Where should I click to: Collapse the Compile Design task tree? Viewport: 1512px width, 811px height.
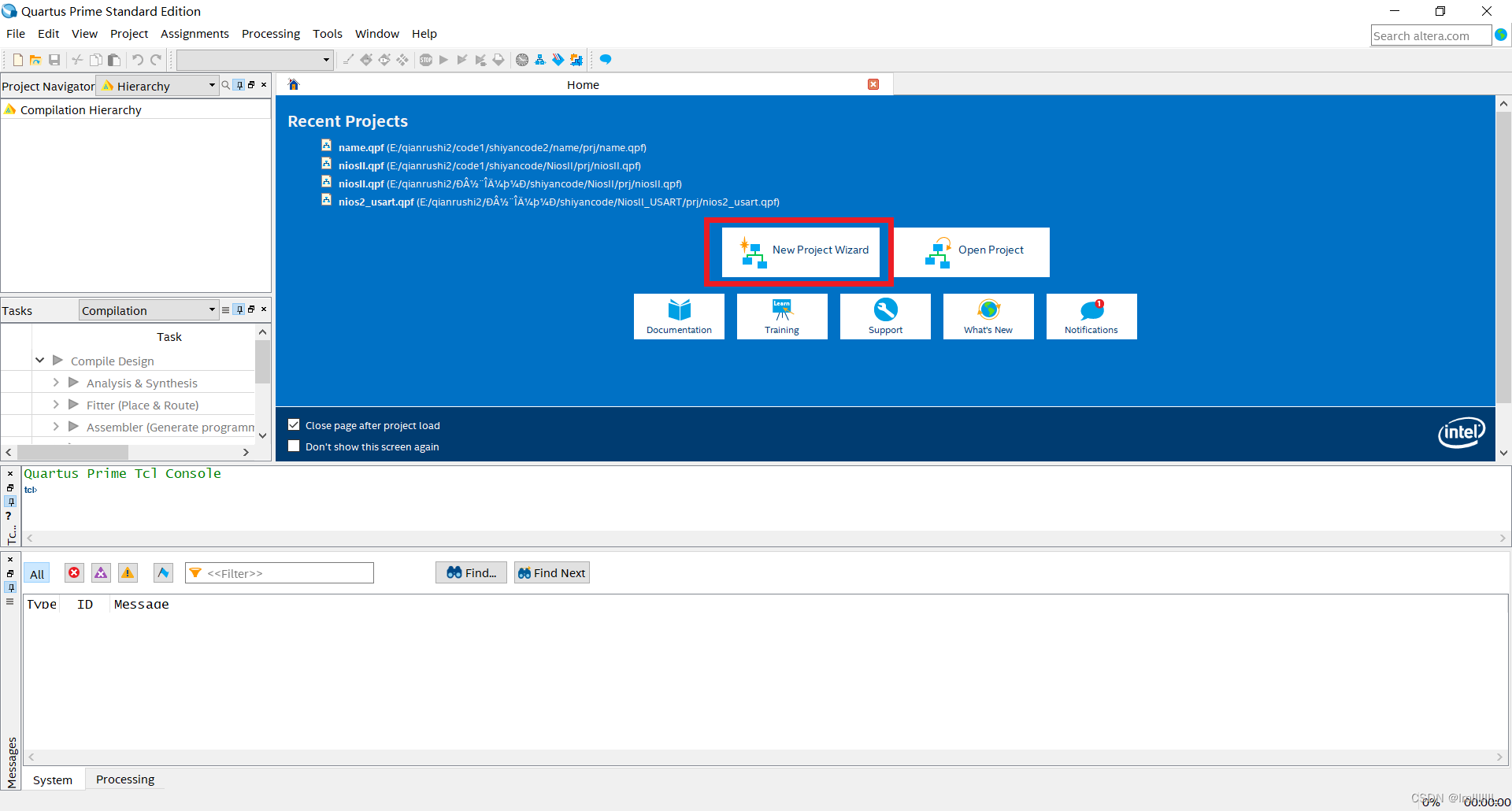click(39, 361)
